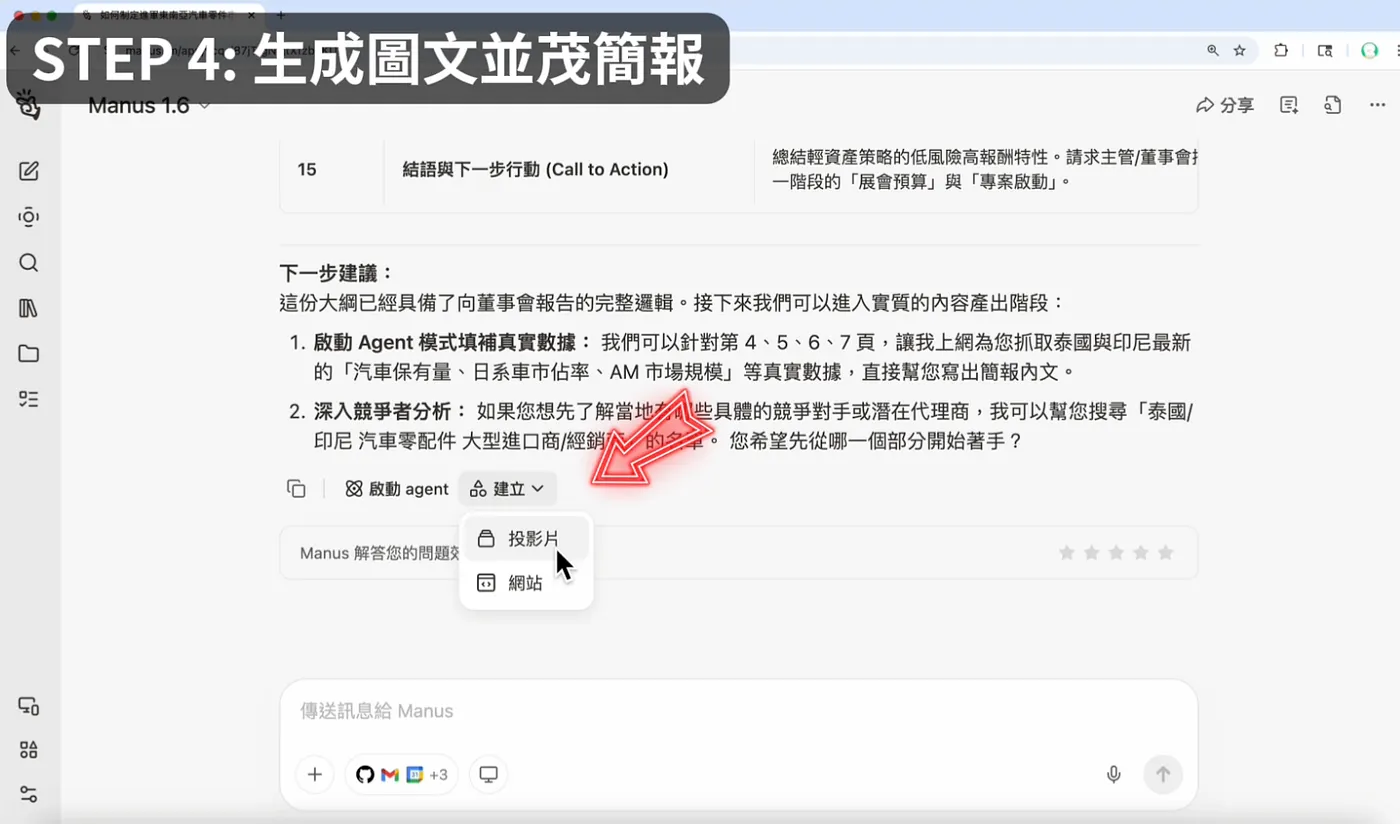Start a new task with the compose icon
This screenshot has width=1400, height=824.
[29, 171]
